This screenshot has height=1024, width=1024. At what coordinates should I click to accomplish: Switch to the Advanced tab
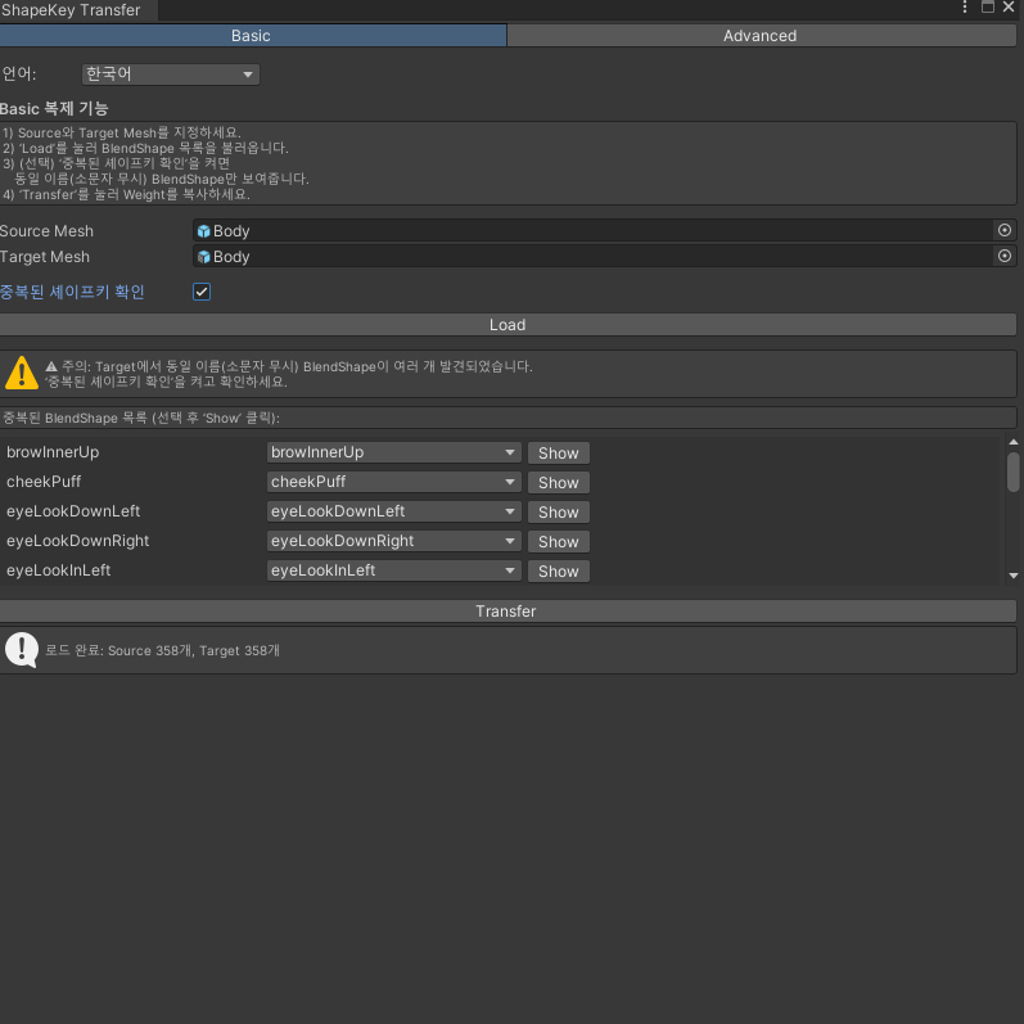[760, 35]
